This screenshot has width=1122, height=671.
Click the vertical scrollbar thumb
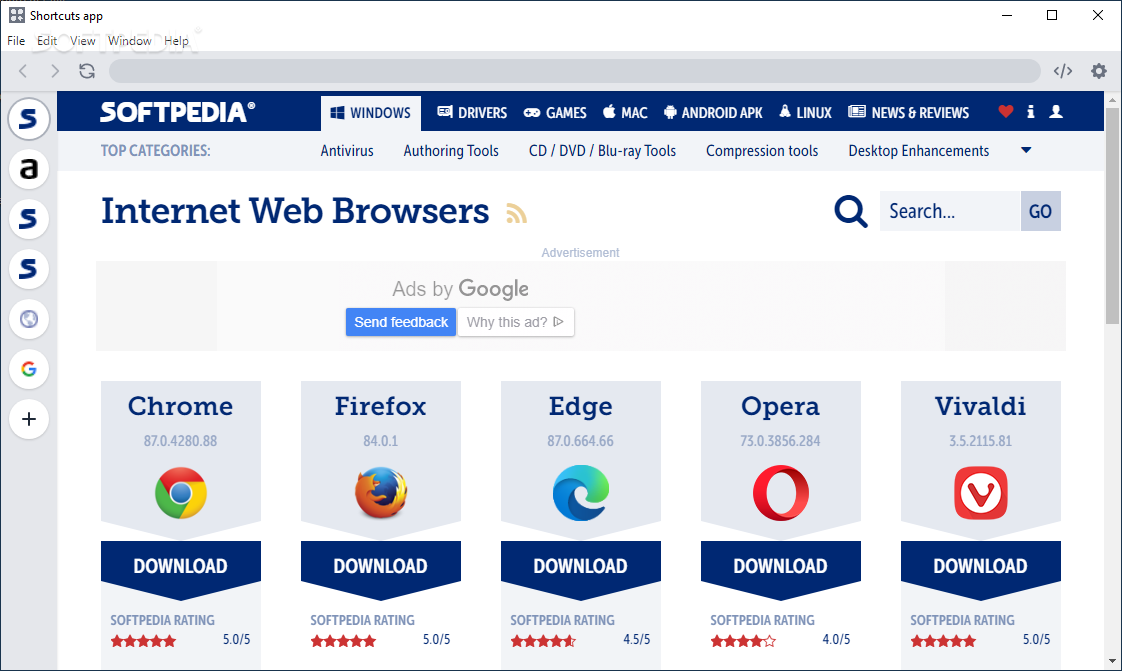click(x=1112, y=215)
